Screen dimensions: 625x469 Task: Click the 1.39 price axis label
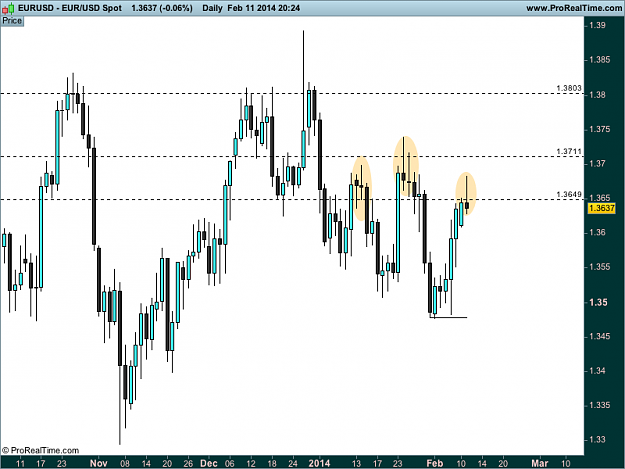[597, 25]
